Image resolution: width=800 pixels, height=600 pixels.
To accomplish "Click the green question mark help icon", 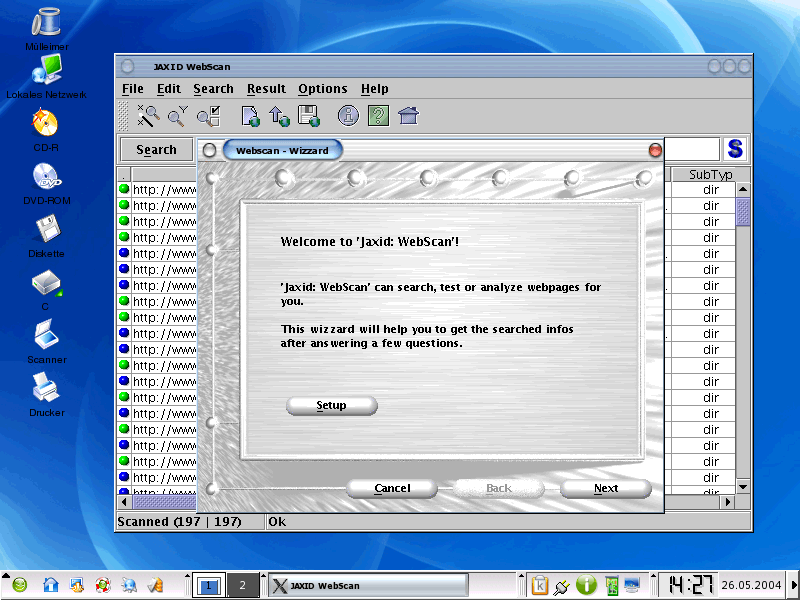I will coord(378,116).
